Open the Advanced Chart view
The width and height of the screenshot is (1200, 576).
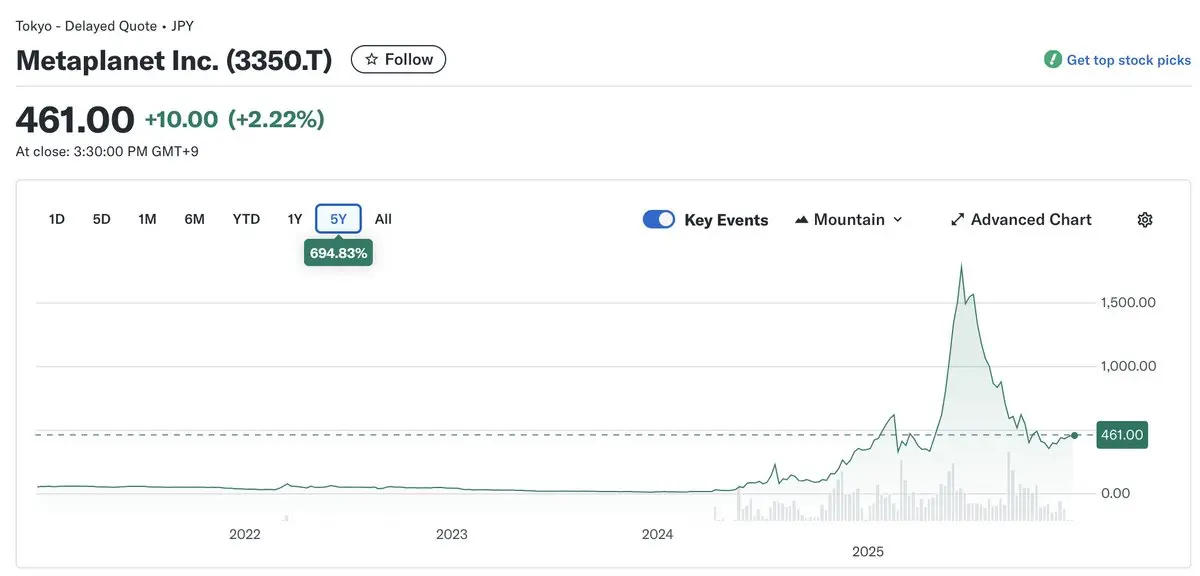pos(1030,220)
